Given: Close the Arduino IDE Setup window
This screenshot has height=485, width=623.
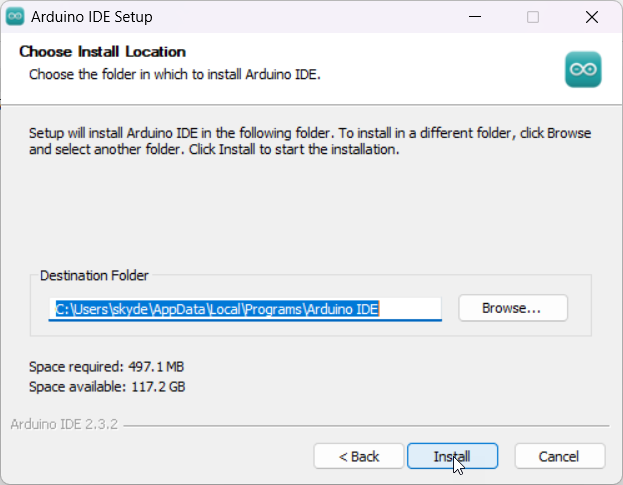Looking at the screenshot, I should pyautogui.click(x=592, y=17).
